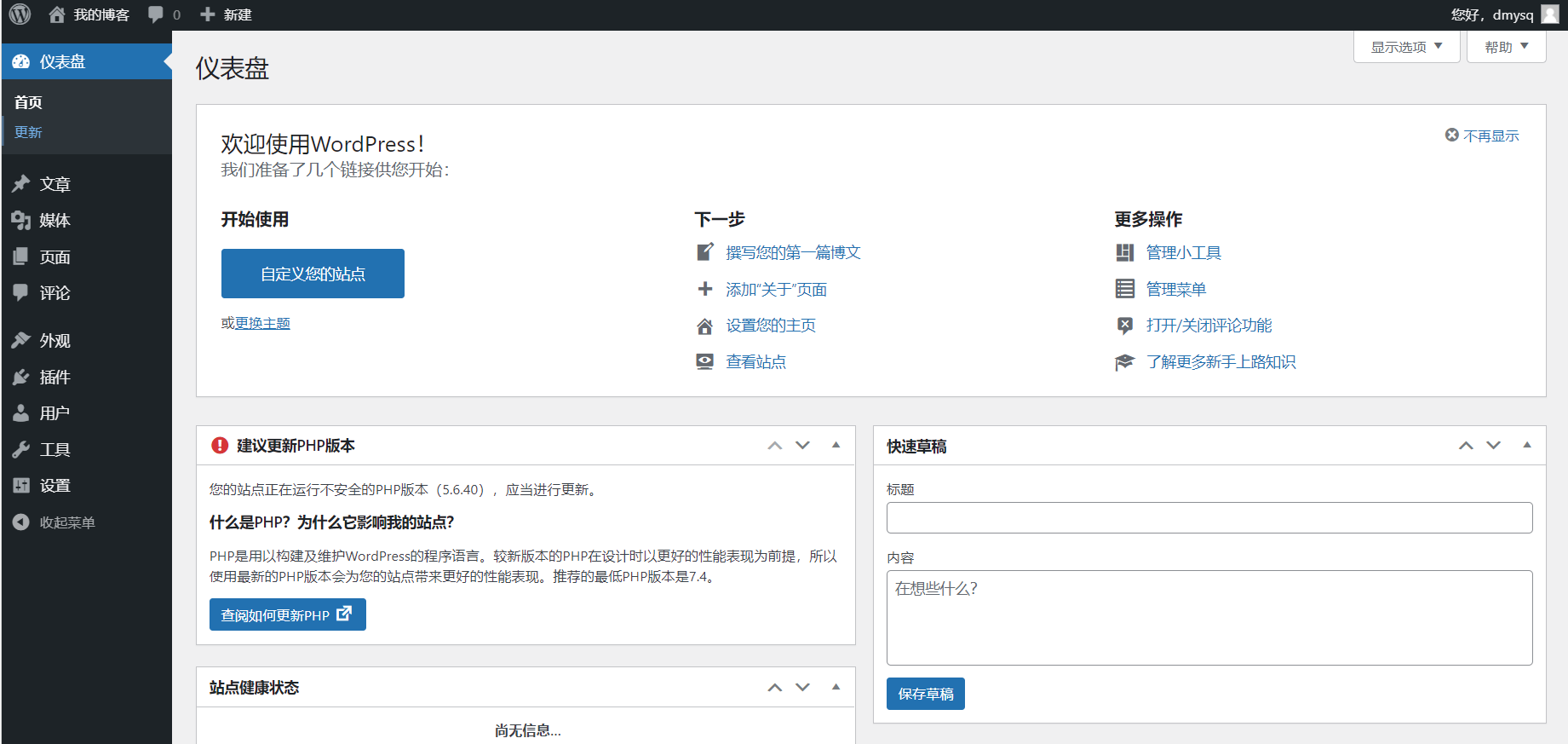Screen dimensions: 1568x744
Task: Click the screen icon beside 查看站点
Action: click(x=705, y=361)
